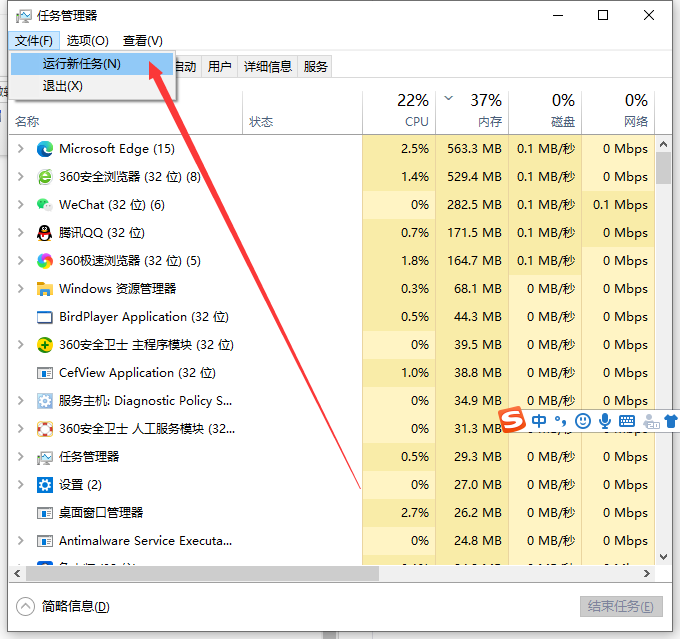Click the Microsoft Edge process icon

(44, 149)
